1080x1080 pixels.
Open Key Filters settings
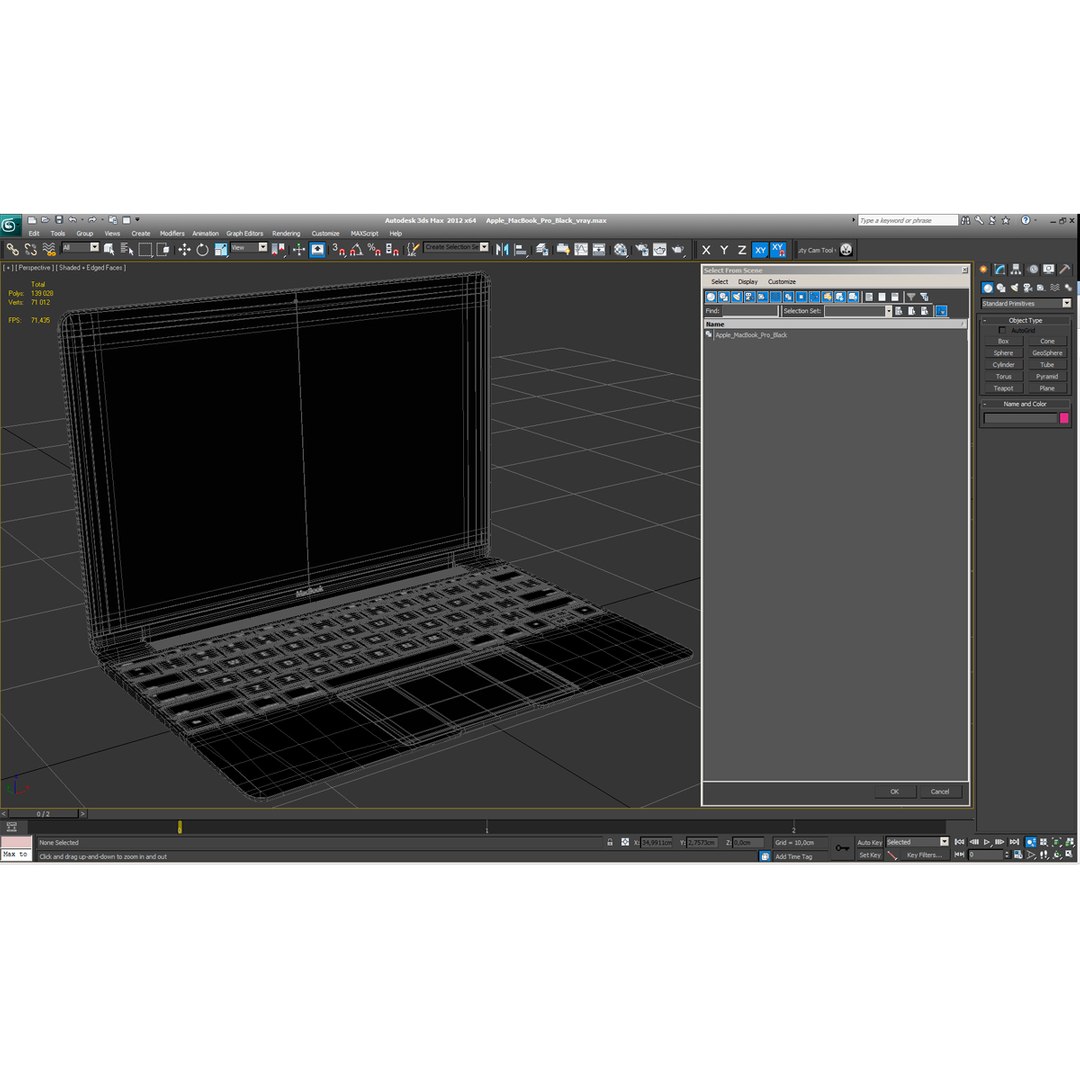(923, 855)
